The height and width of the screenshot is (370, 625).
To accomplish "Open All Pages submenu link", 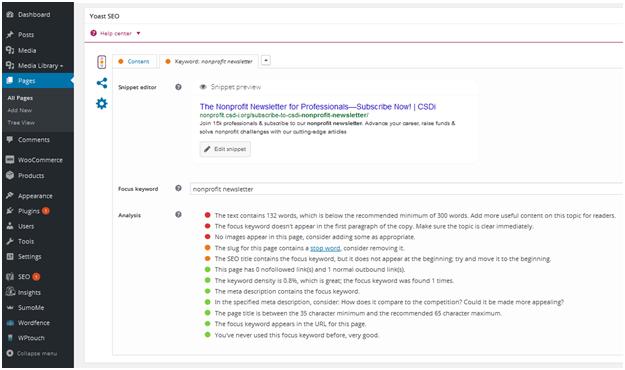I will point(20,98).
